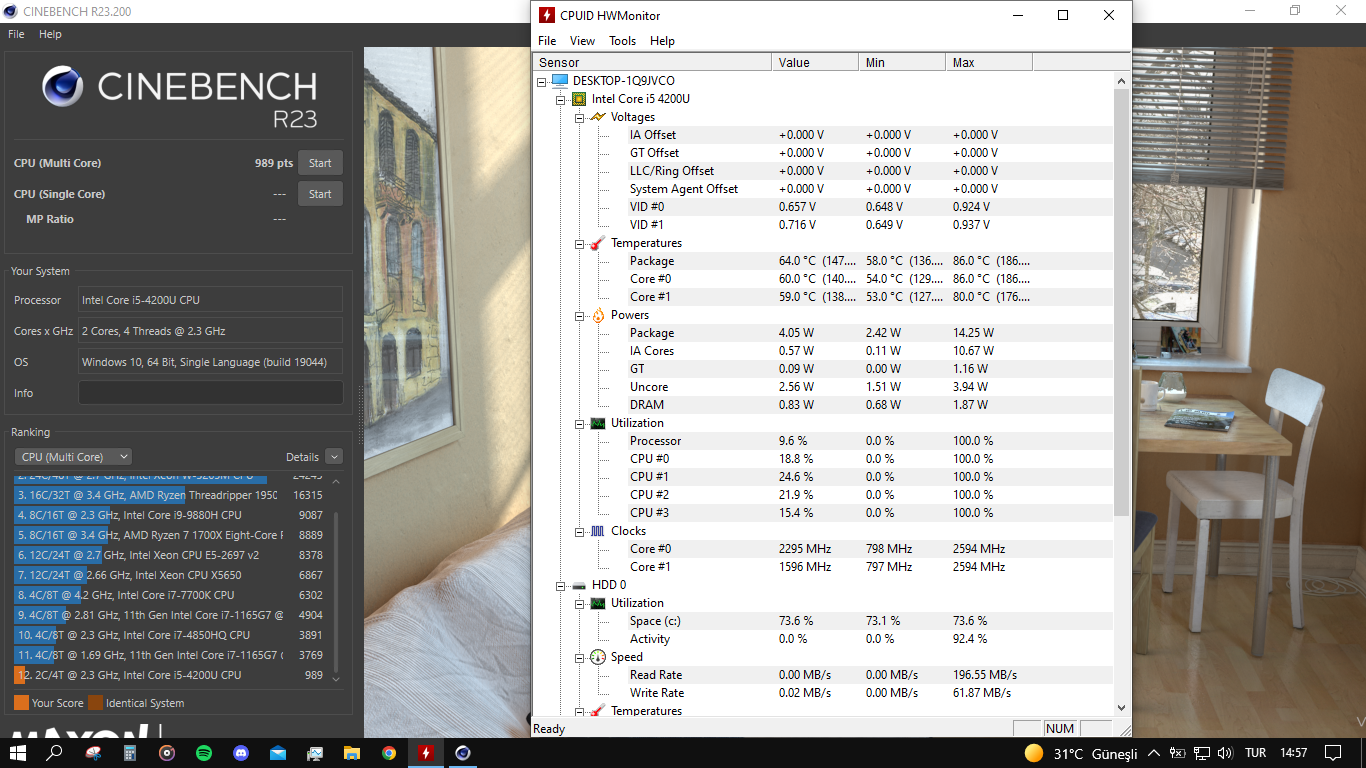The image size is (1366, 768).
Task: Open the Calculator from the taskbar
Action: (x=130, y=753)
